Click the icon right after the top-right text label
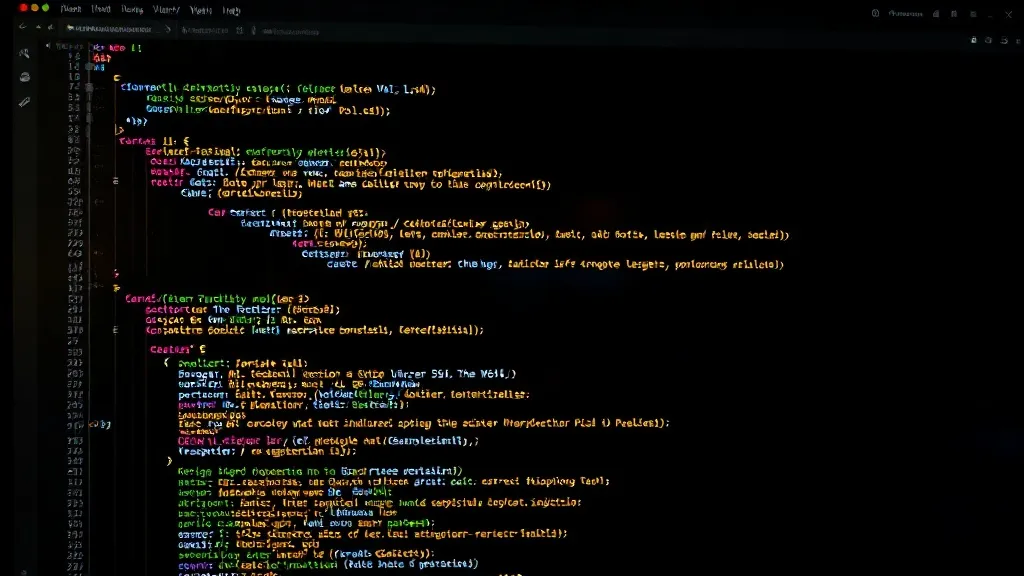The image size is (1024, 576). [936, 14]
